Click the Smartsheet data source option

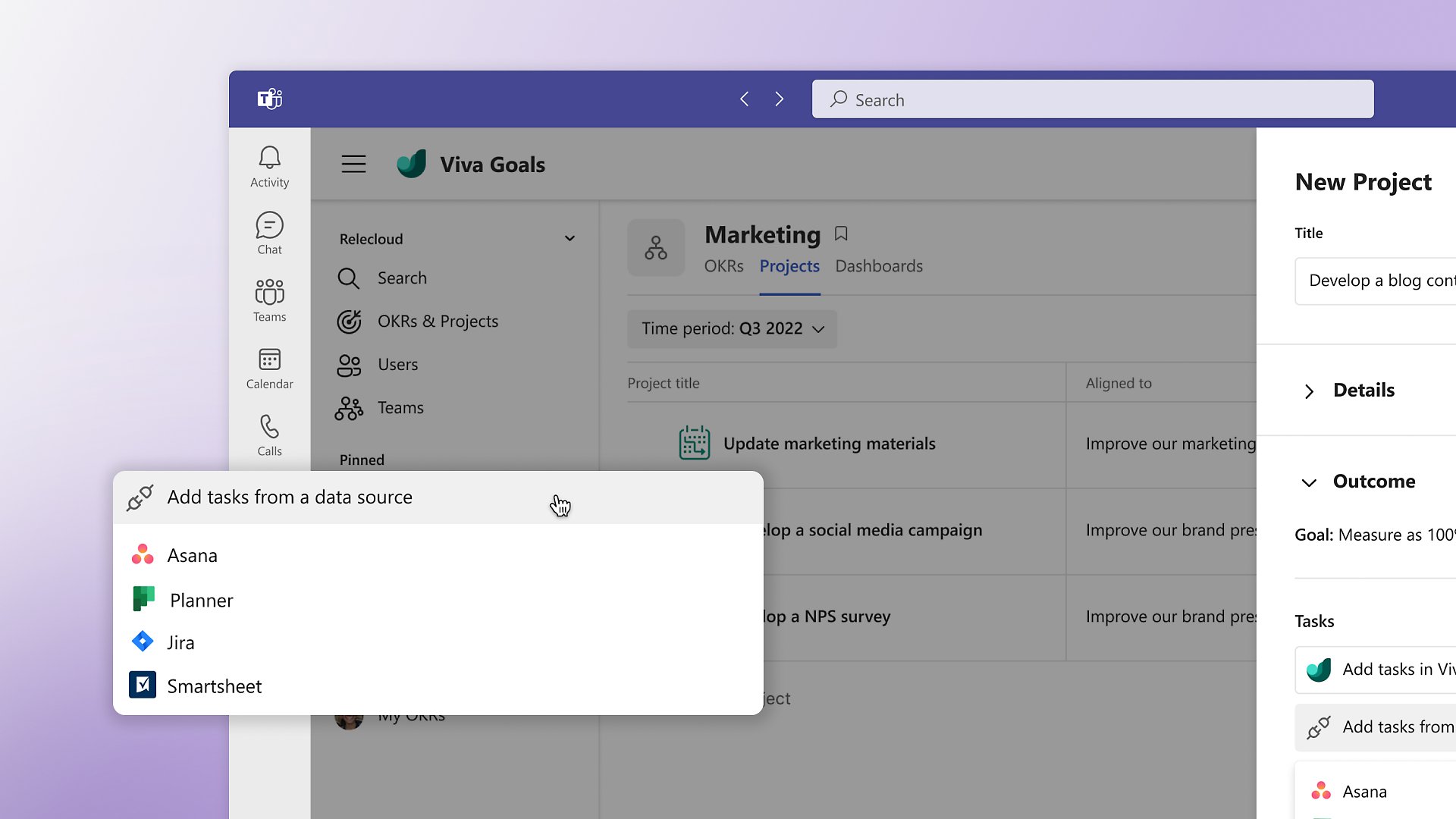(214, 685)
